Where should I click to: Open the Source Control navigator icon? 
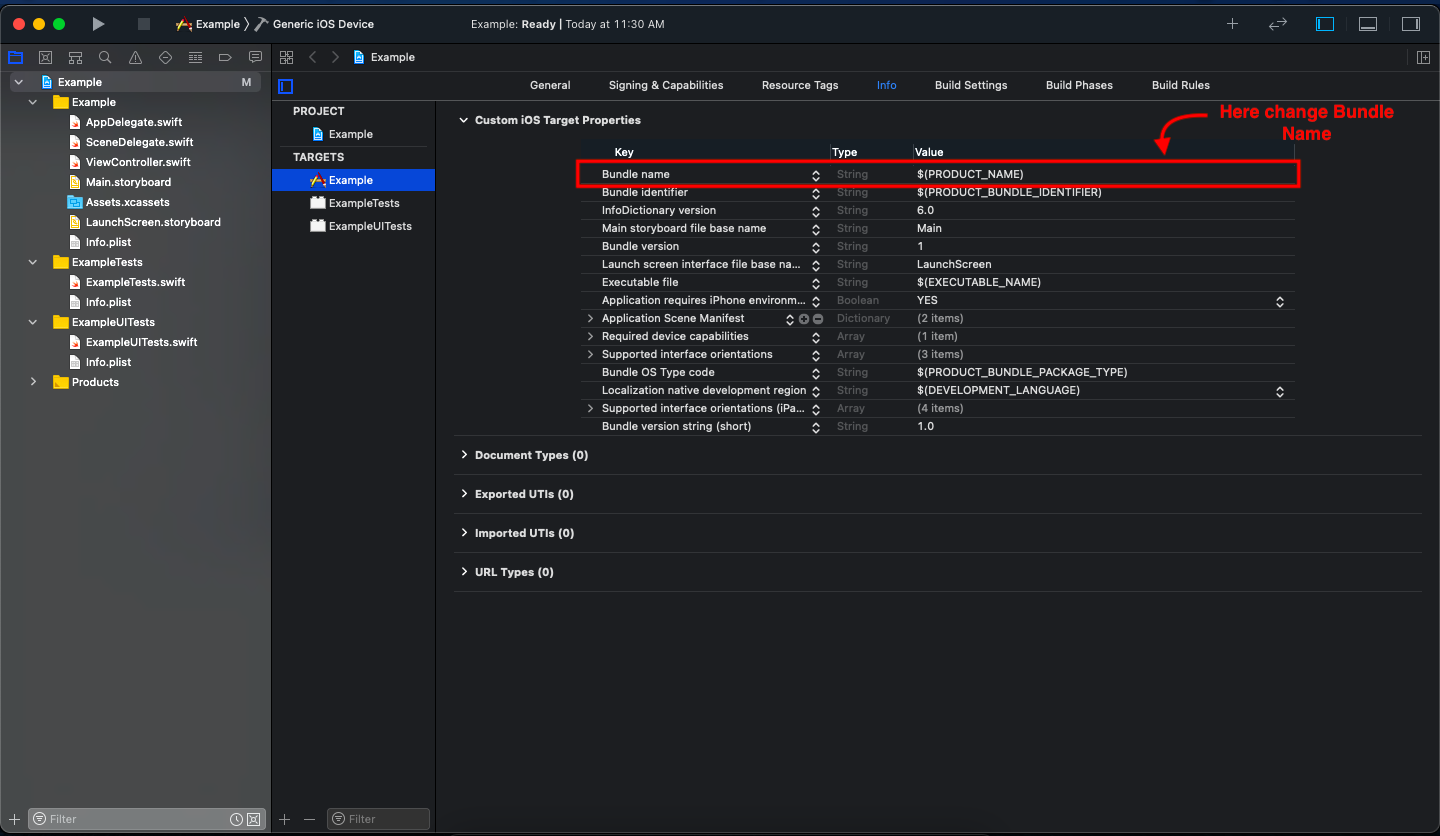[45, 57]
